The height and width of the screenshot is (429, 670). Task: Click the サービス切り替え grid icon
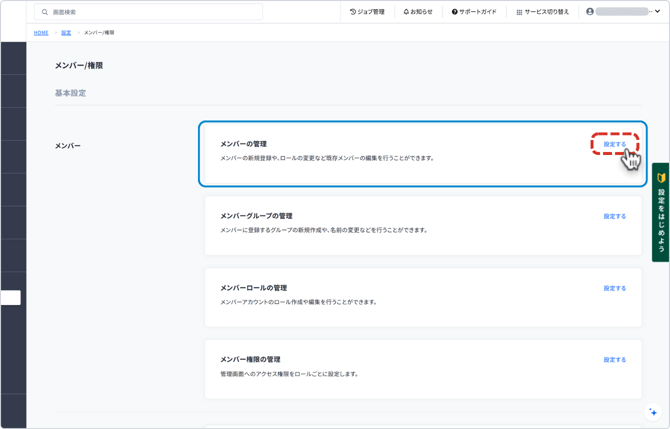(519, 12)
